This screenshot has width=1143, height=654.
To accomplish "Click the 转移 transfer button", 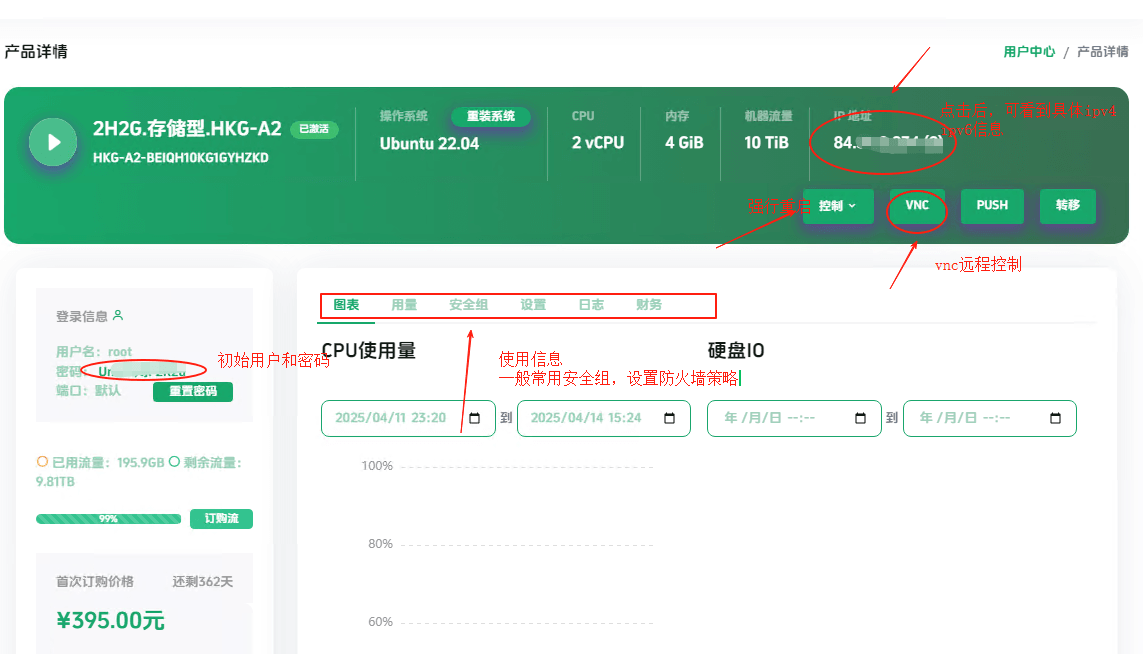I will click(x=1067, y=206).
